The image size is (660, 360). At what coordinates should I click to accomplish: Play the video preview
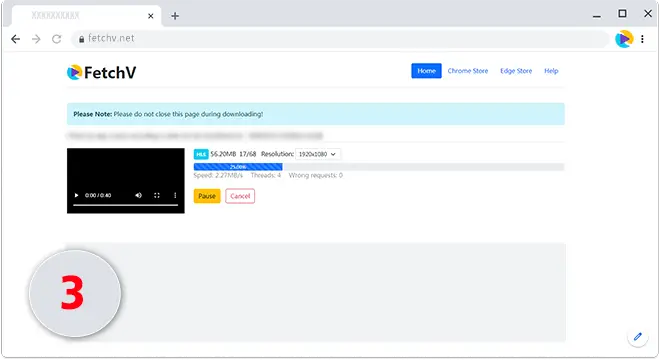click(x=76, y=195)
